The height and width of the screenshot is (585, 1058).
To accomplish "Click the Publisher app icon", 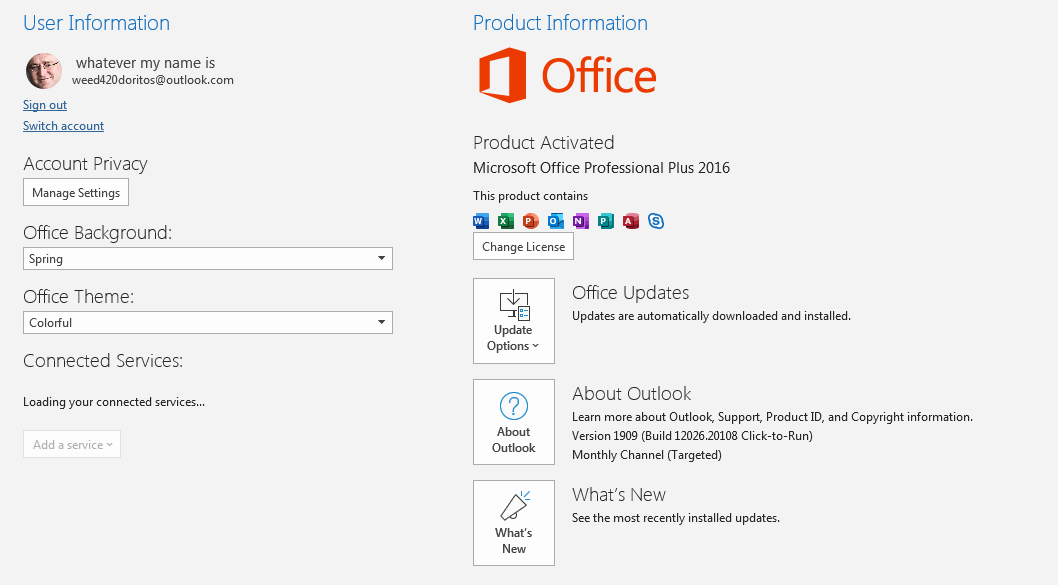I will click(x=606, y=221).
